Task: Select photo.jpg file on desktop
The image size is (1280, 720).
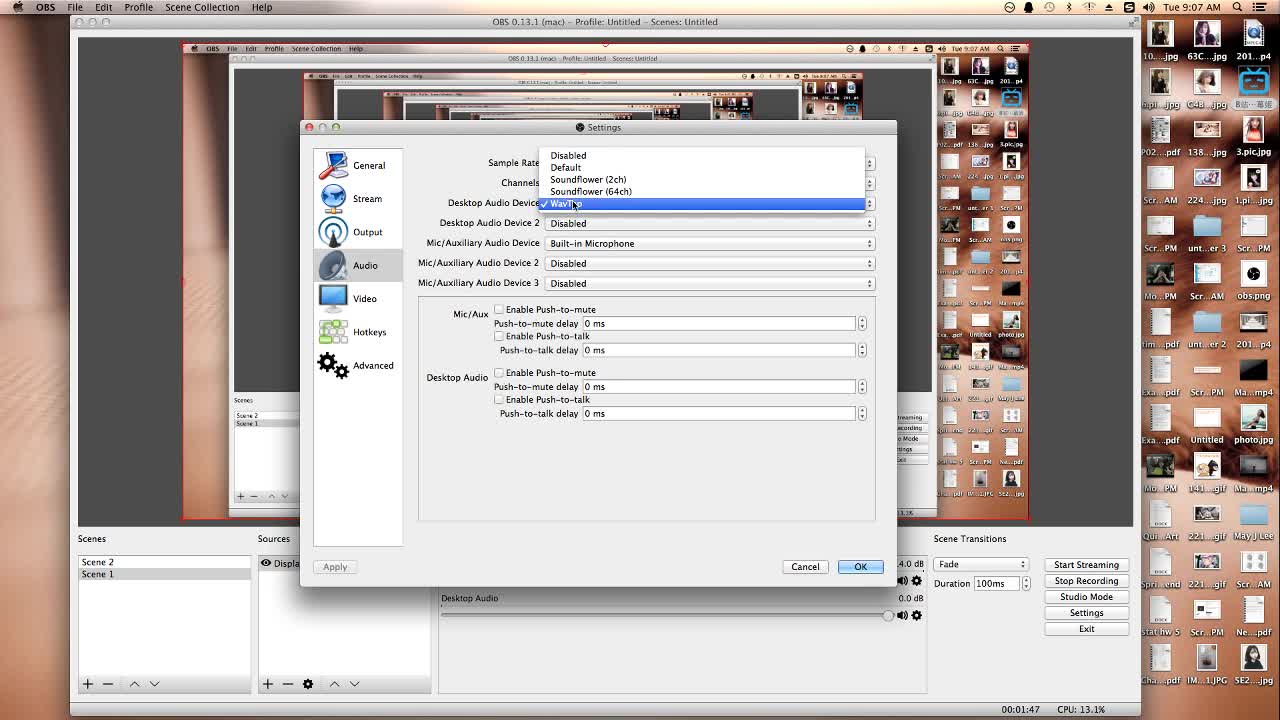Action: pyautogui.click(x=1253, y=424)
